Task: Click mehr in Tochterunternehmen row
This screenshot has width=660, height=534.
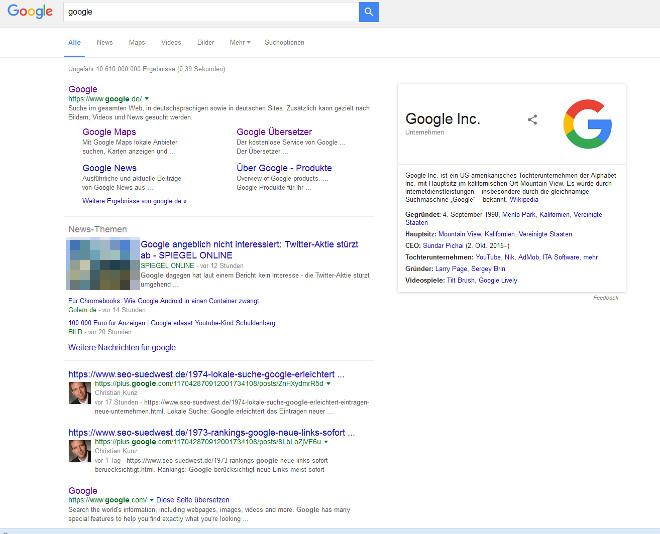Action: (x=590, y=257)
